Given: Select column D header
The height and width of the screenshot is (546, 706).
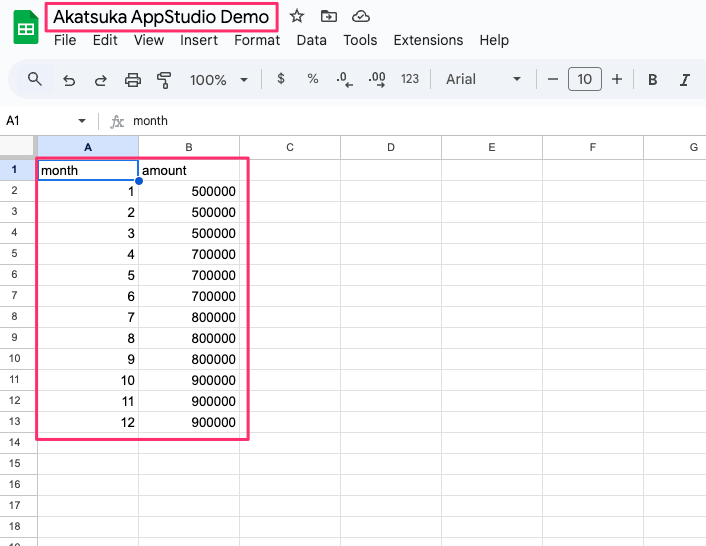Looking at the screenshot, I should pyautogui.click(x=391, y=147).
